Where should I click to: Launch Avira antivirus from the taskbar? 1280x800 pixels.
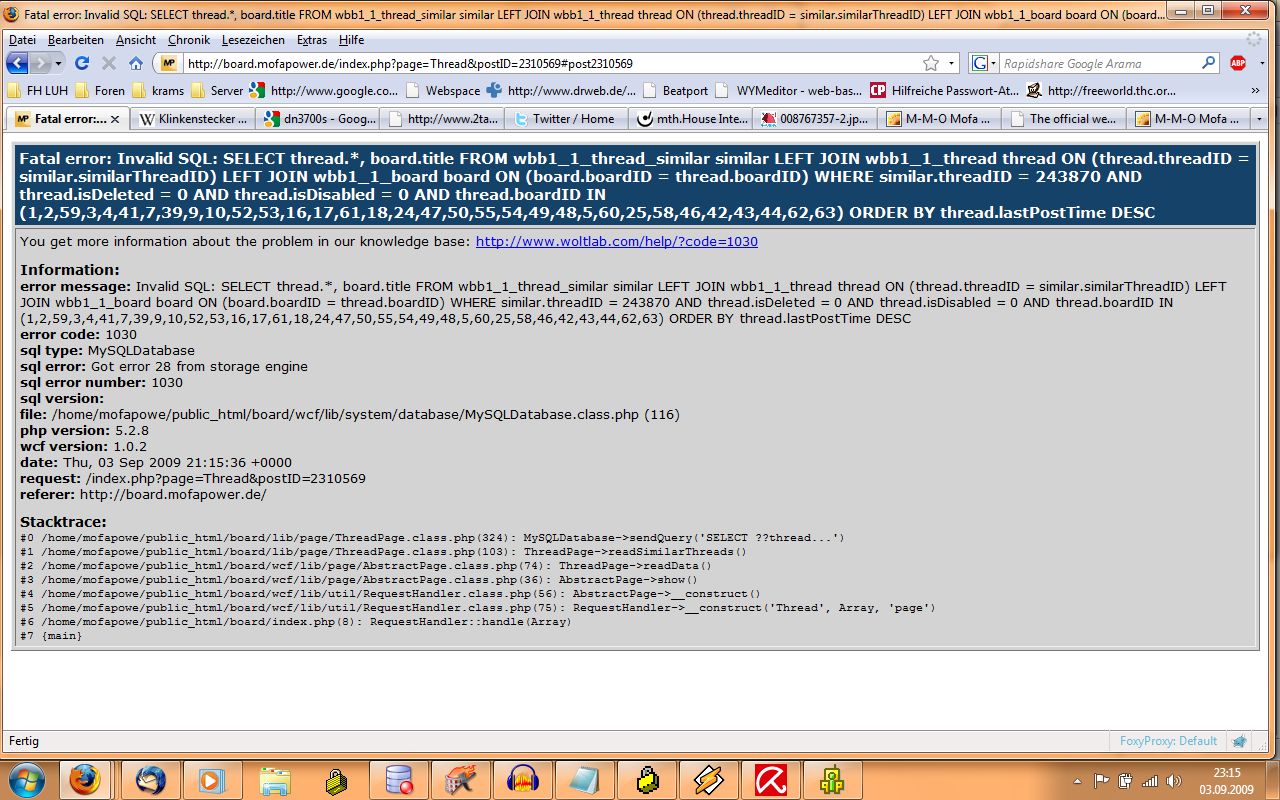click(770, 779)
